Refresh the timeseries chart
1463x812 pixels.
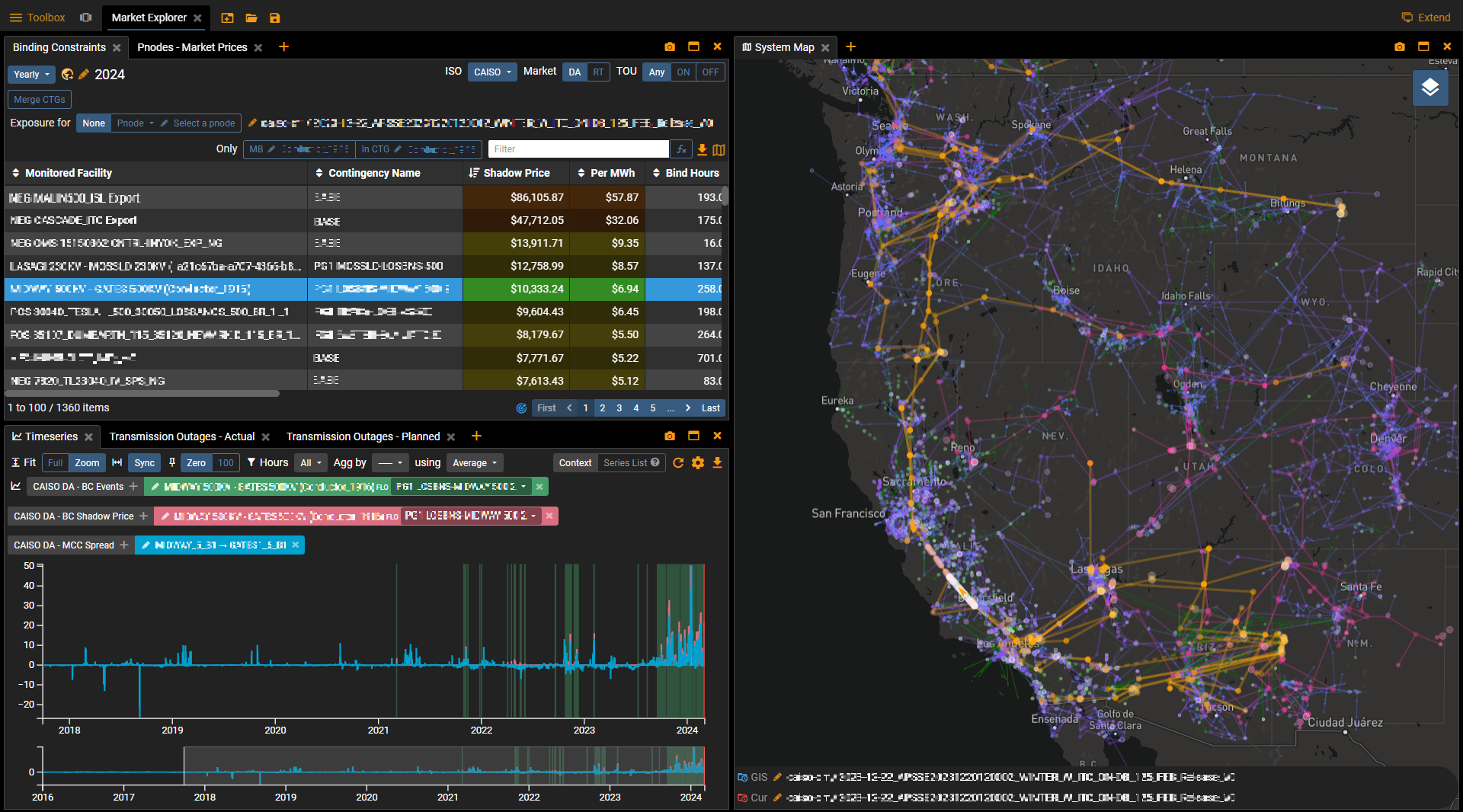(x=678, y=462)
